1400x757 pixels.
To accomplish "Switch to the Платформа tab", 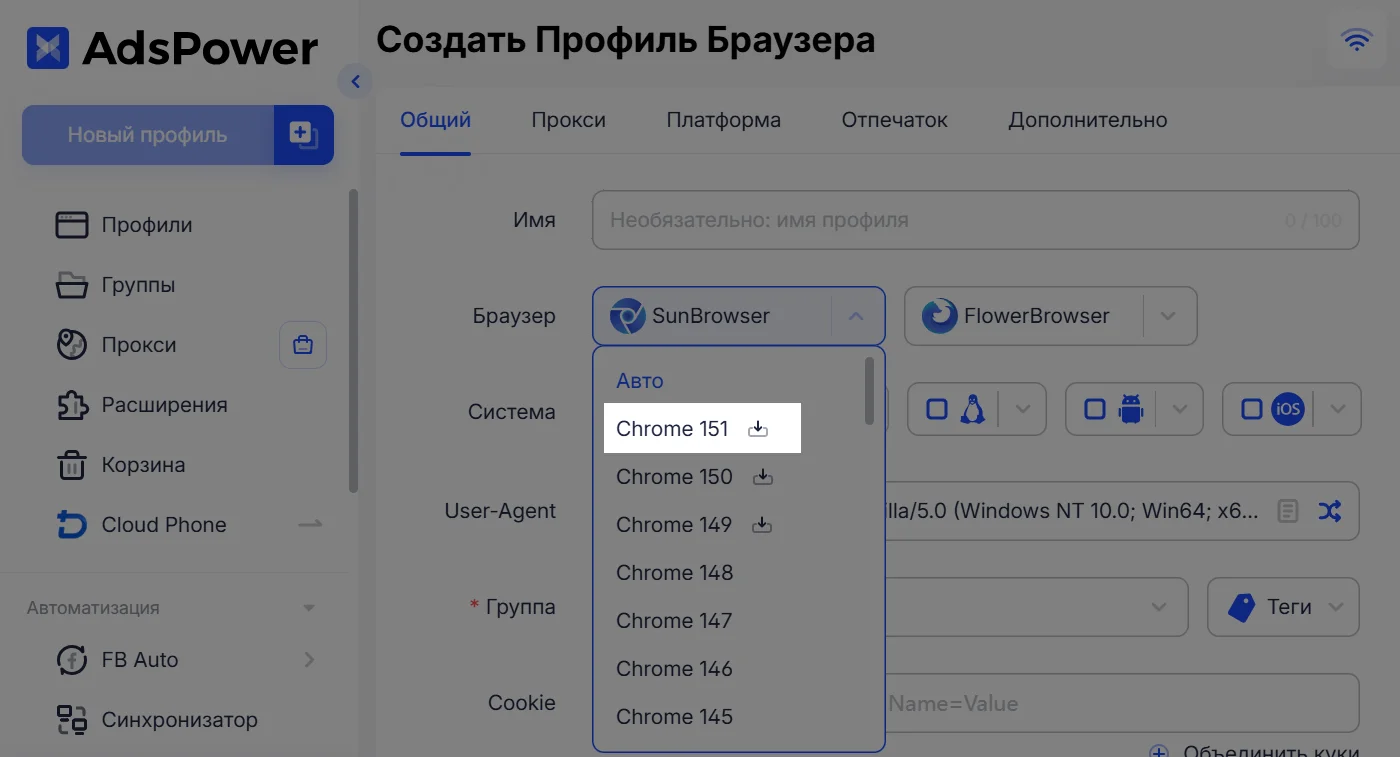I will [724, 120].
